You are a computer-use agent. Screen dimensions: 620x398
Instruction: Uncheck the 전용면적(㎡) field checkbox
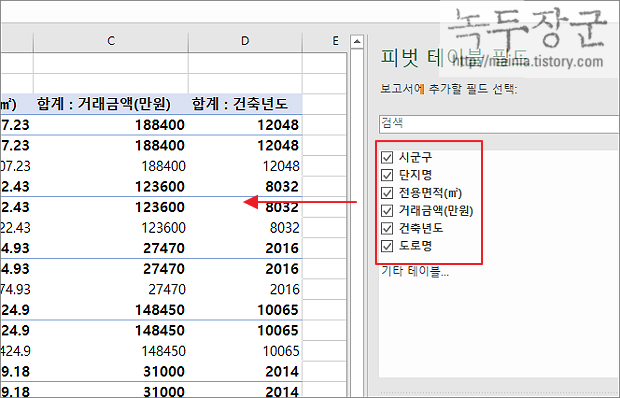click(387, 193)
